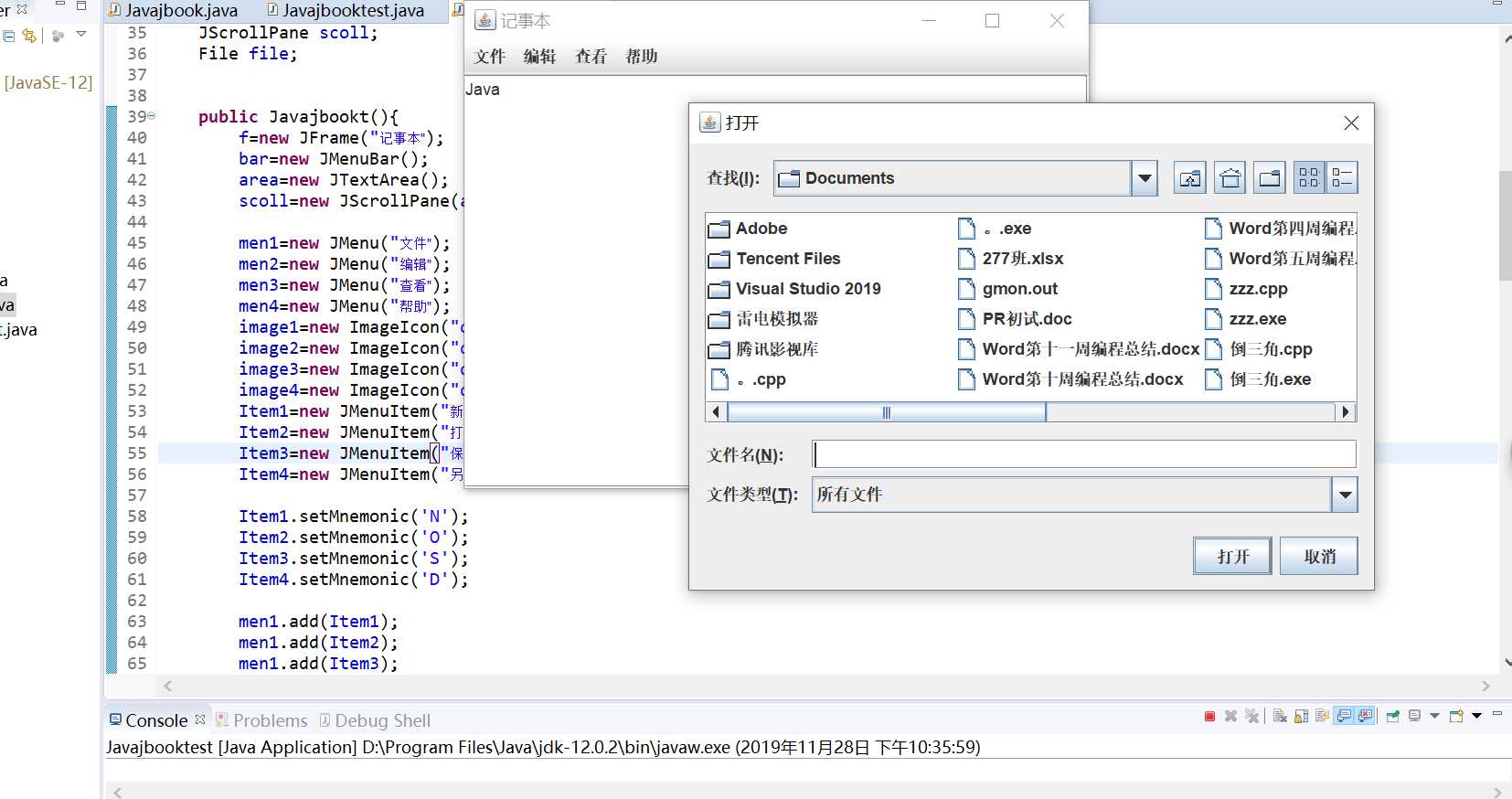Click Remove Launch icon in Console toolbar
The height and width of the screenshot is (799, 1512).
(x=1230, y=717)
